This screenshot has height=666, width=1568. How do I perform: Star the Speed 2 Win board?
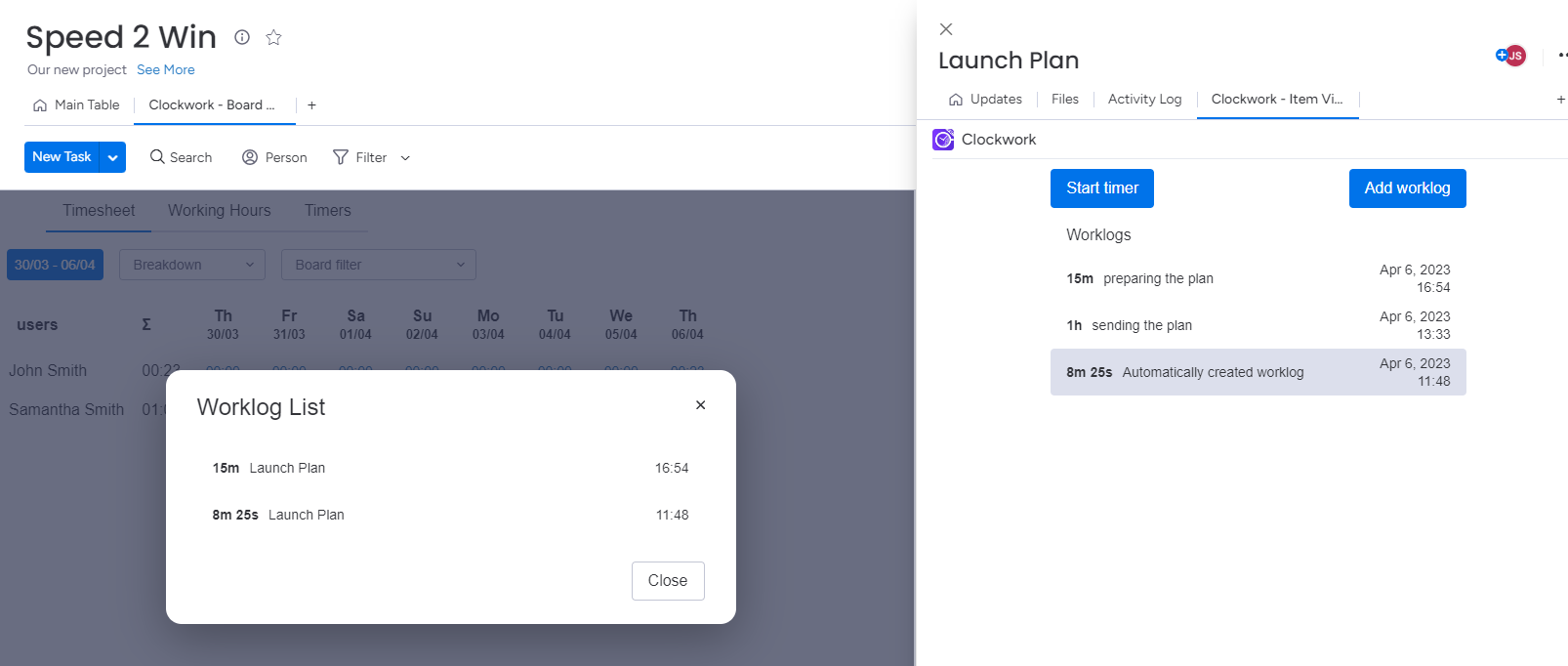(x=273, y=37)
